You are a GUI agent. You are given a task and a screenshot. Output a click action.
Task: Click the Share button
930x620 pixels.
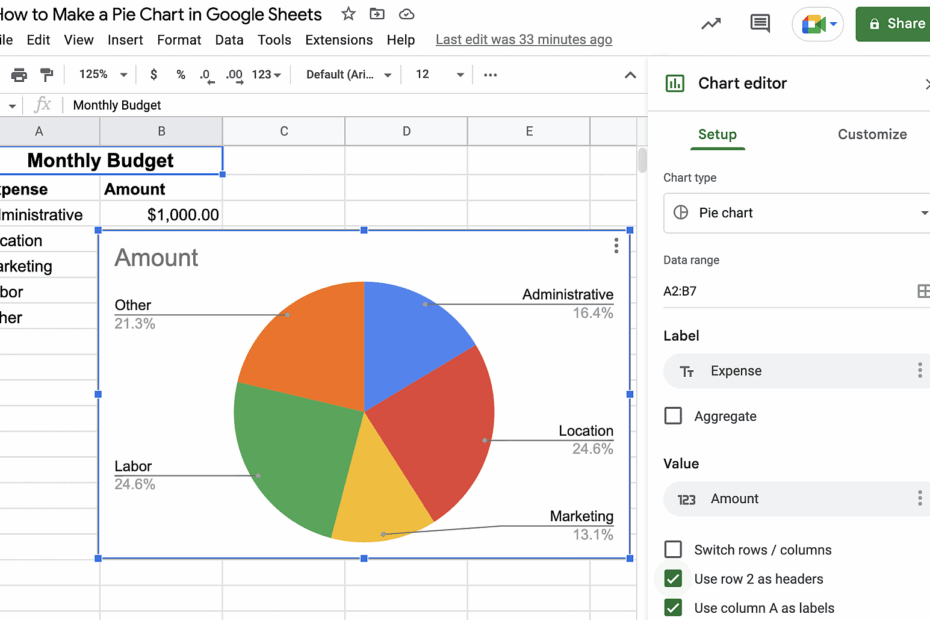[893, 24]
